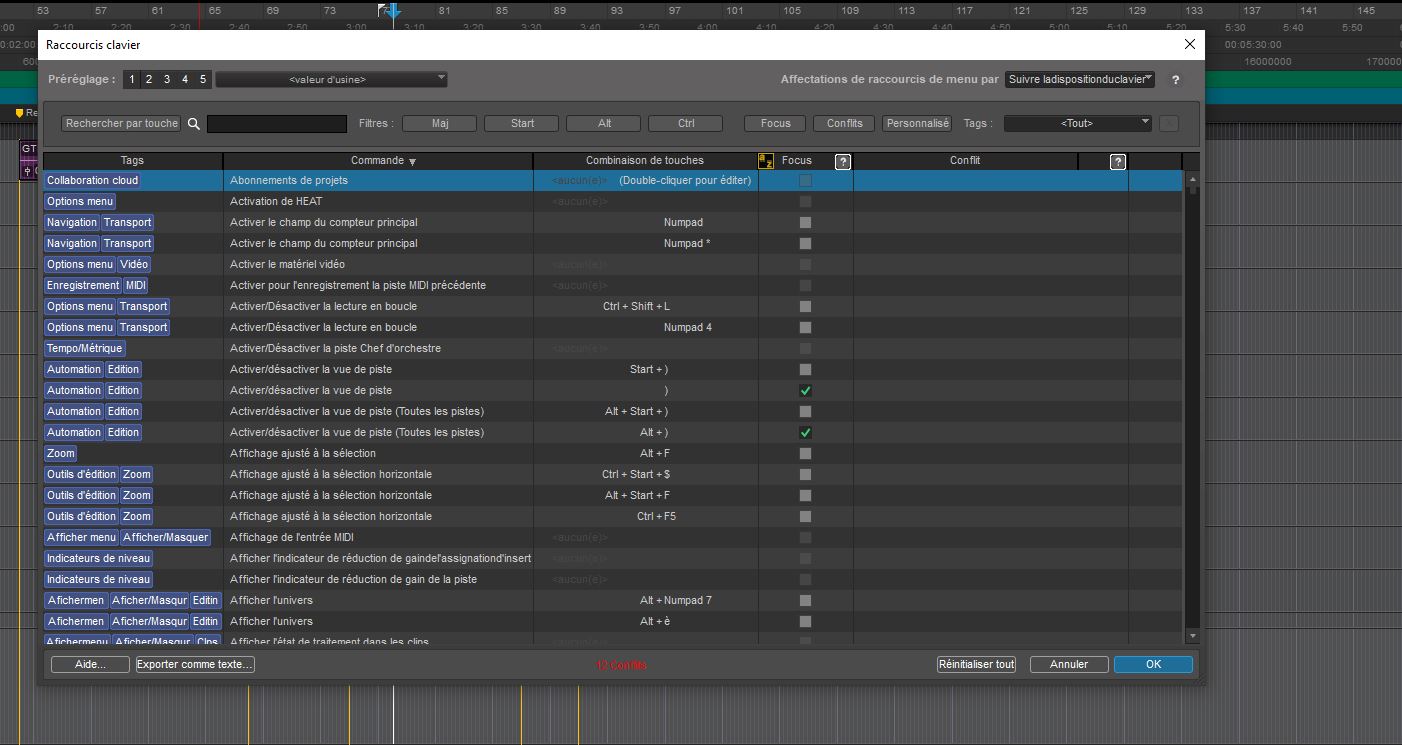Open the "<valeur d'usine>" preset dropdown

pos(330,78)
